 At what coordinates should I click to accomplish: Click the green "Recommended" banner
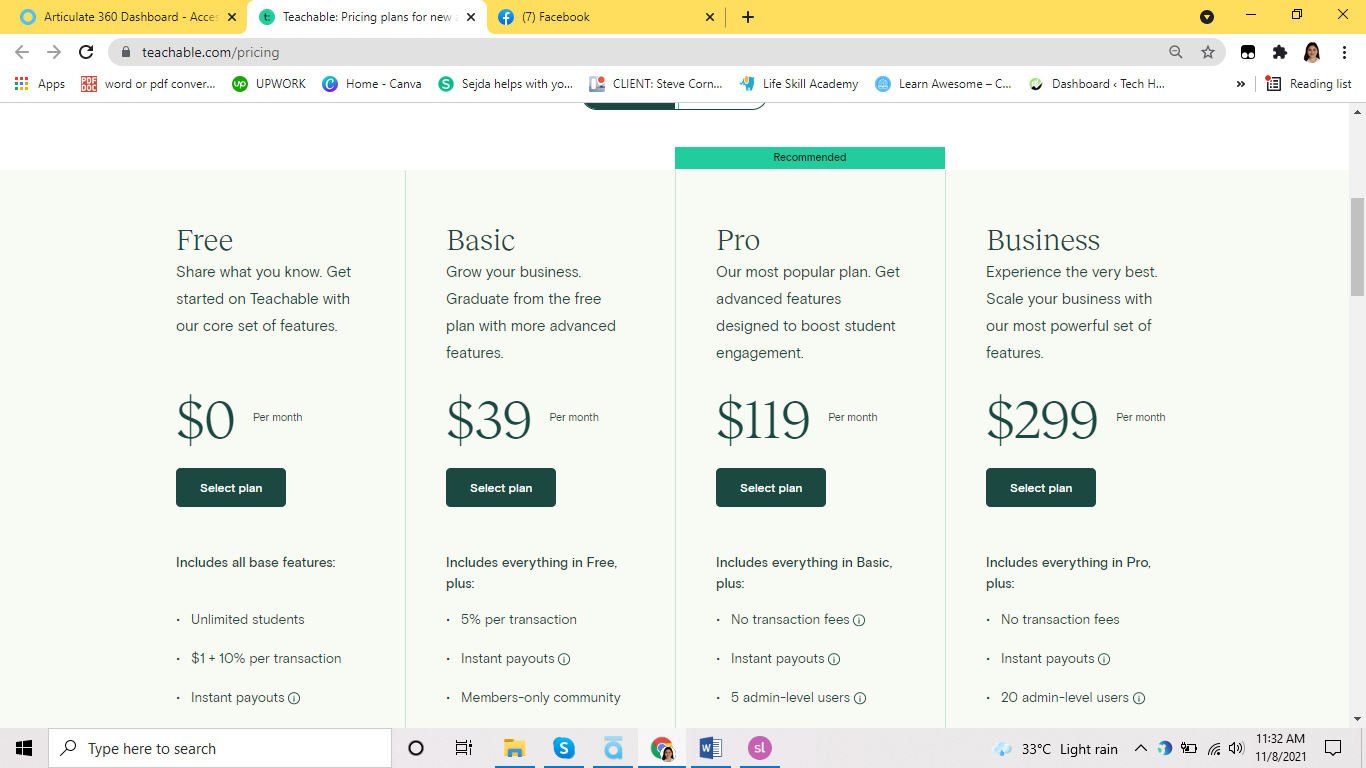point(810,158)
